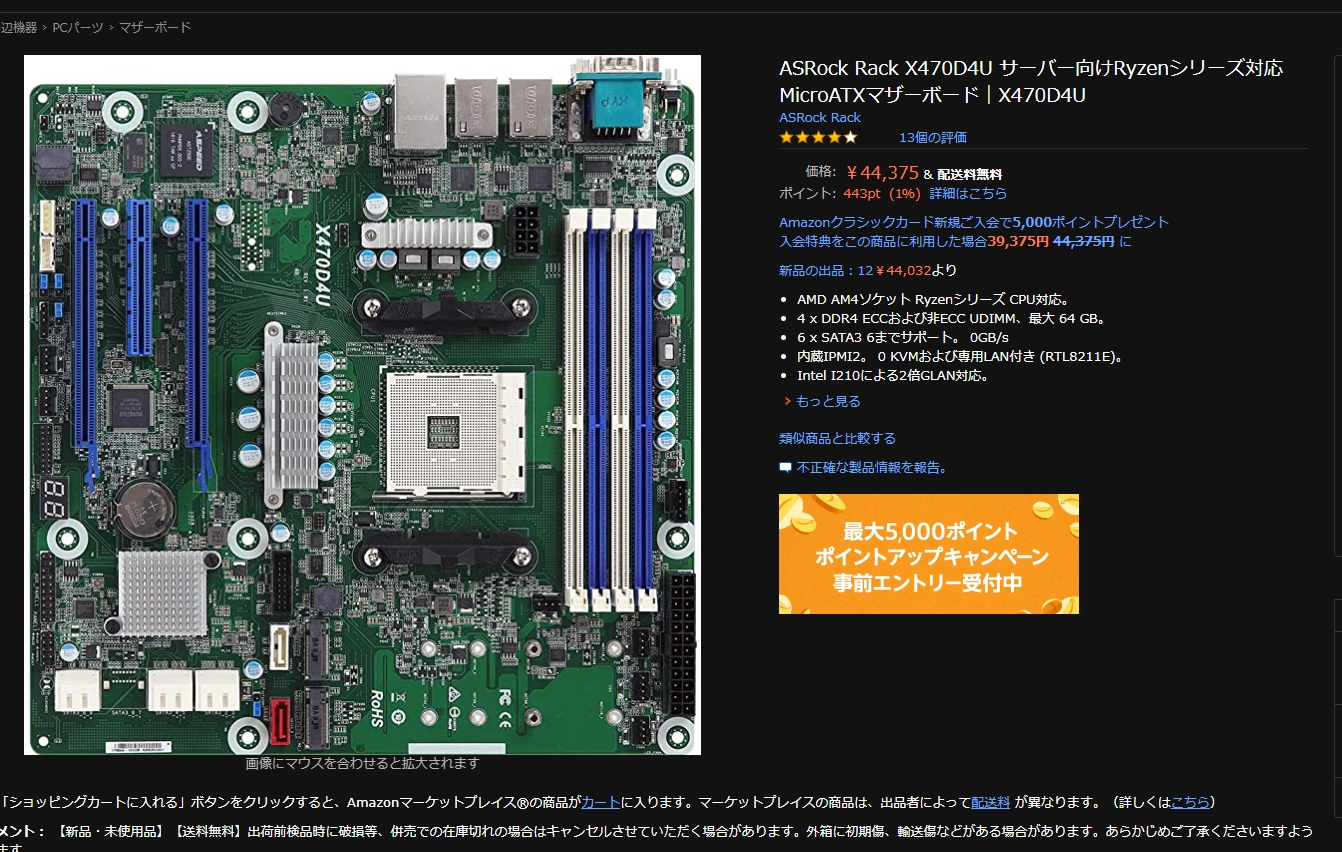Open the カート link in the notice
This screenshot has width=1342, height=852.
tap(601, 802)
